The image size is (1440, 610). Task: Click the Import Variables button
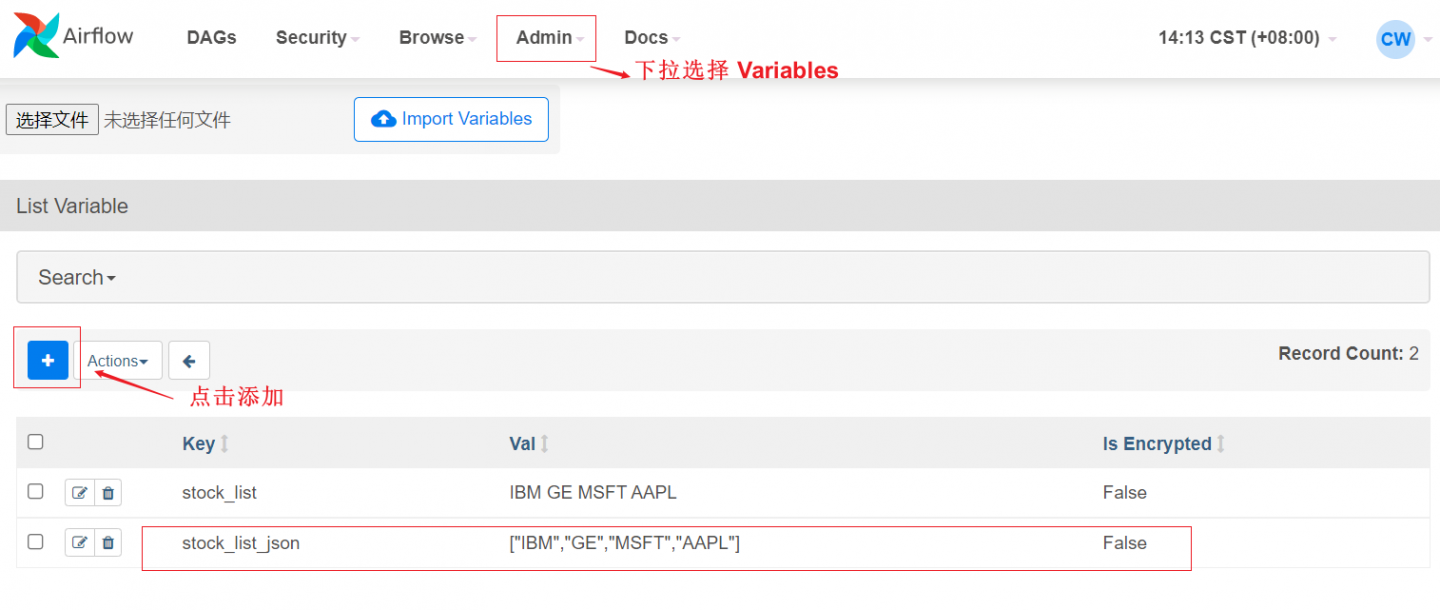[x=451, y=119]
